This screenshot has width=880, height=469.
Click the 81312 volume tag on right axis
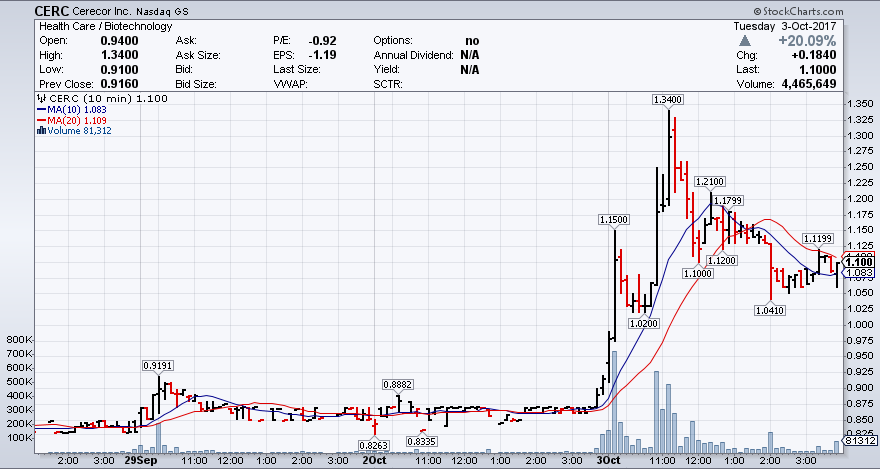[860, 440]
